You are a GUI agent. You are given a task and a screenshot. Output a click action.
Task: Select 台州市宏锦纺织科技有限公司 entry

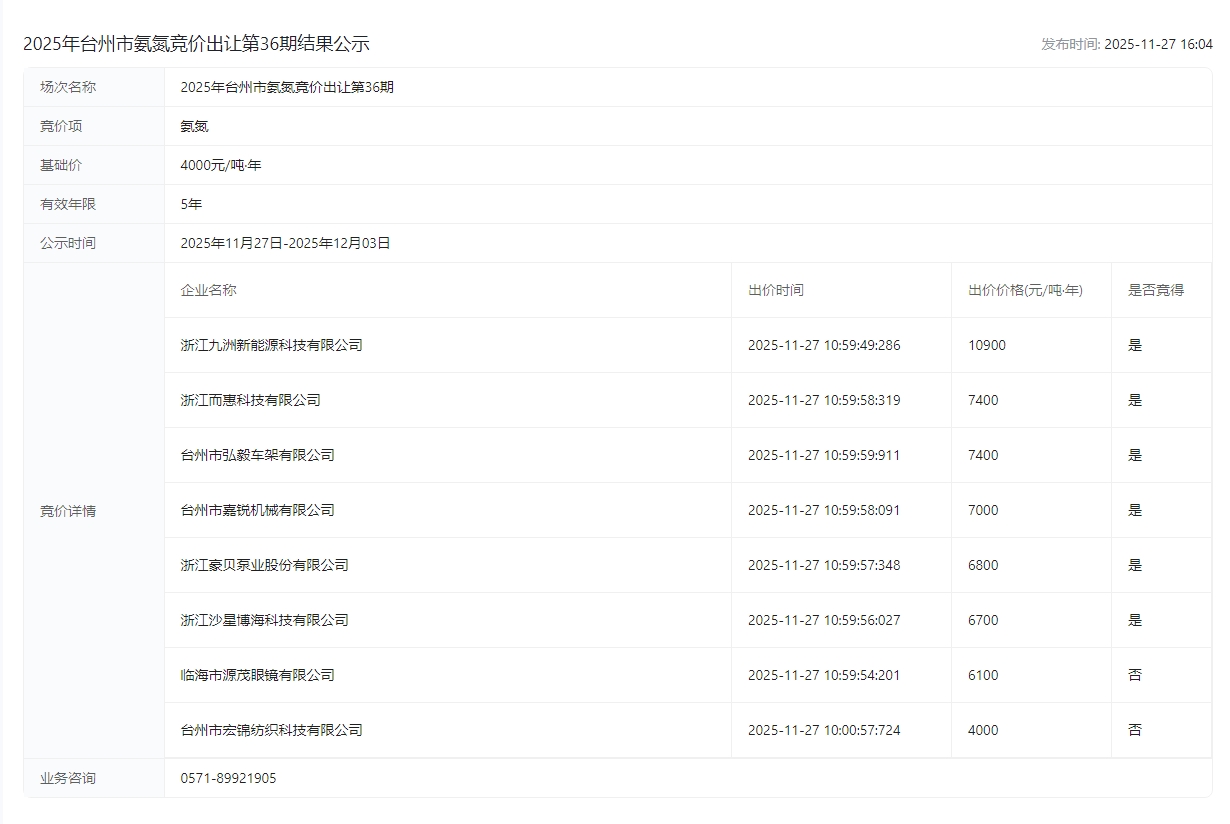tap(271, 730)
